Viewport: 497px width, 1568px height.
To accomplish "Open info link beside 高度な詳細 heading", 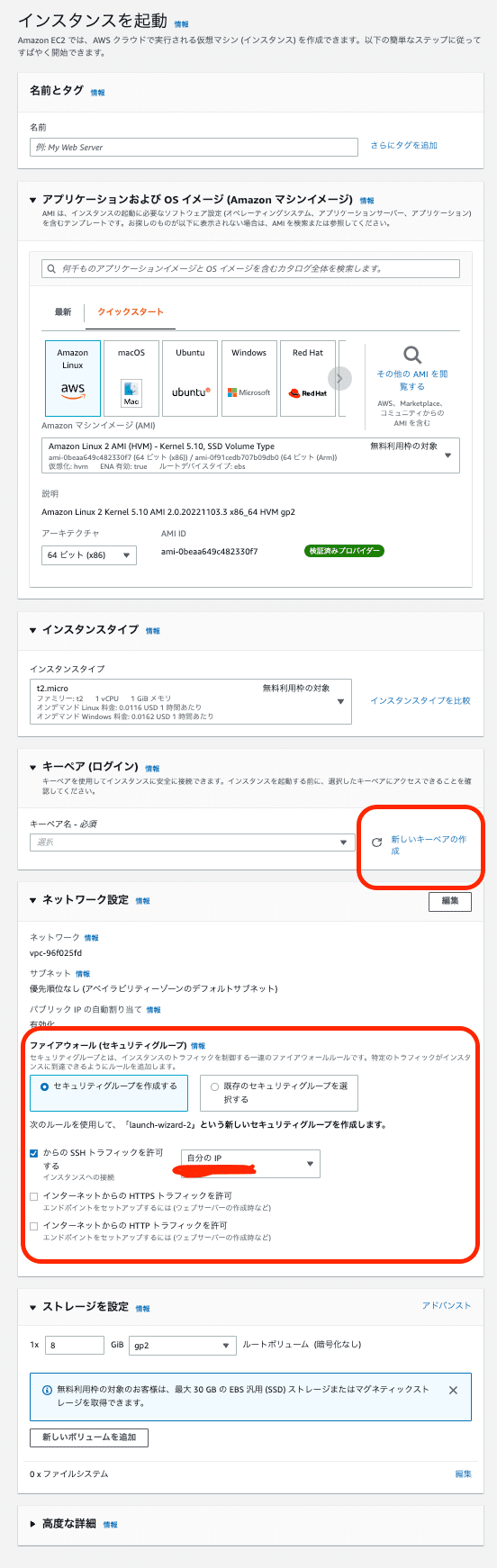I will [x=110, y=1525].
